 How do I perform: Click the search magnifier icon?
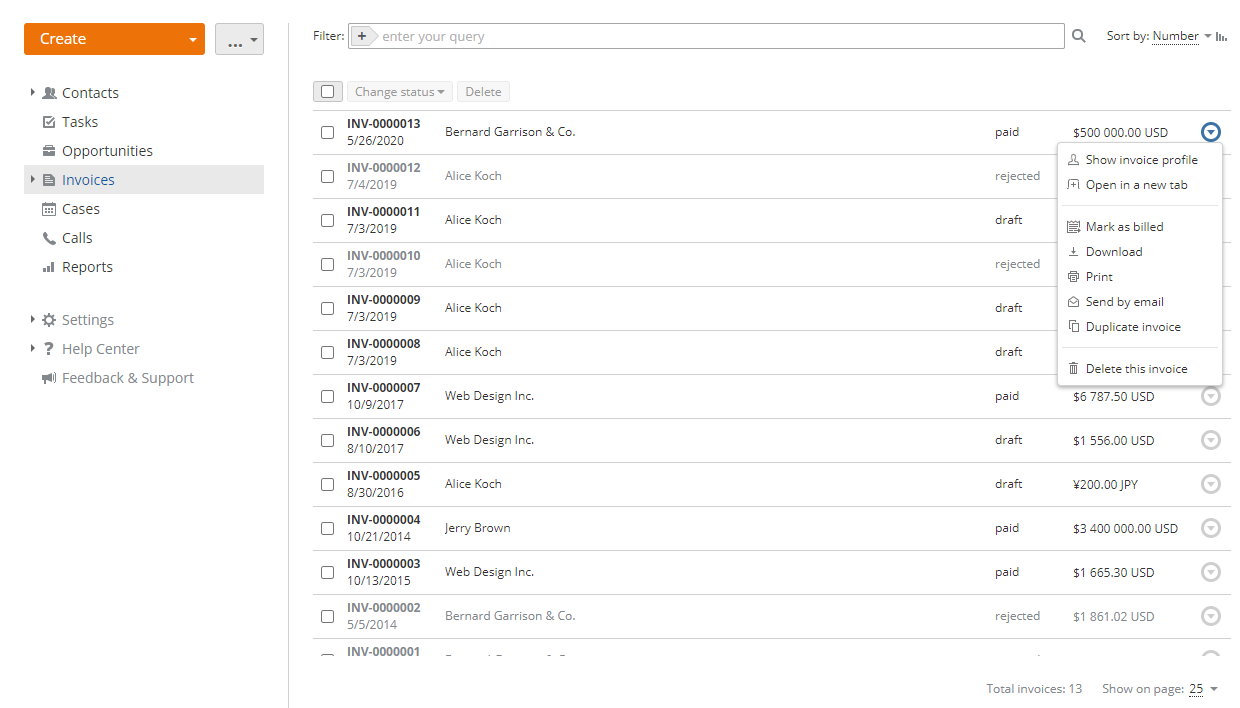click(x=1078, y=35)
